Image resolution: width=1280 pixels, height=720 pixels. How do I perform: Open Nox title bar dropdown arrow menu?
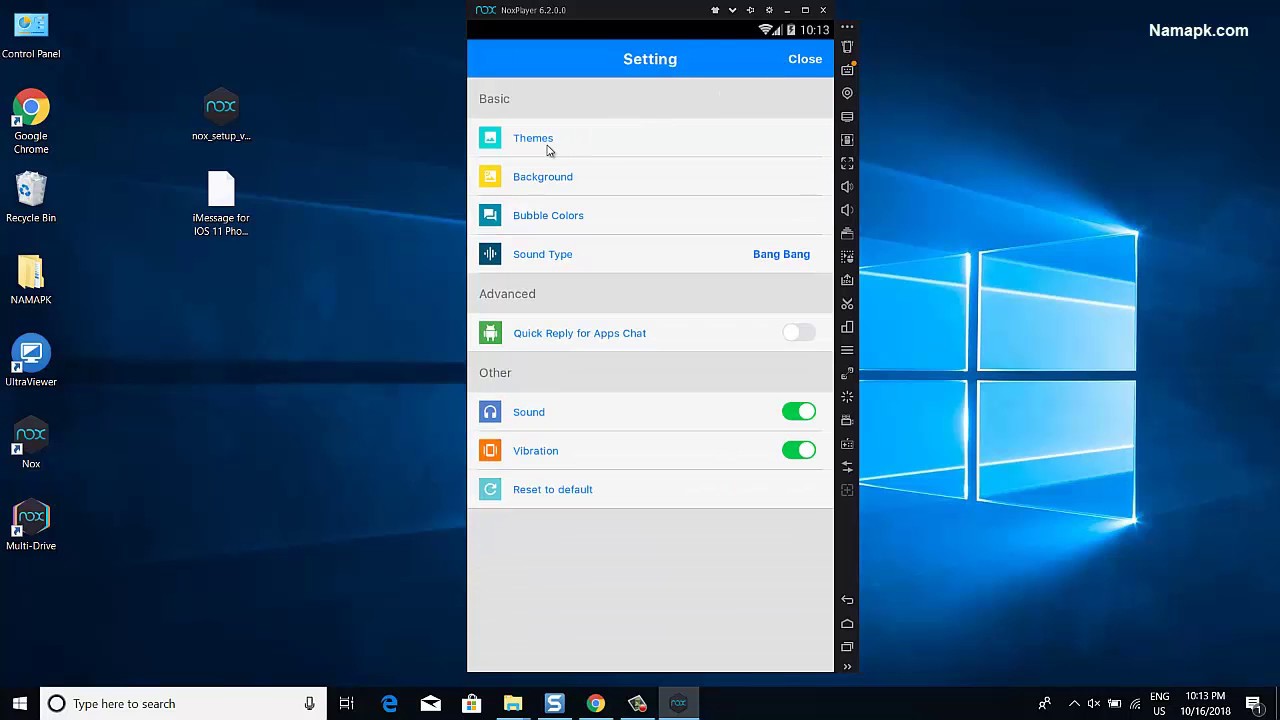tap(733, 10)
